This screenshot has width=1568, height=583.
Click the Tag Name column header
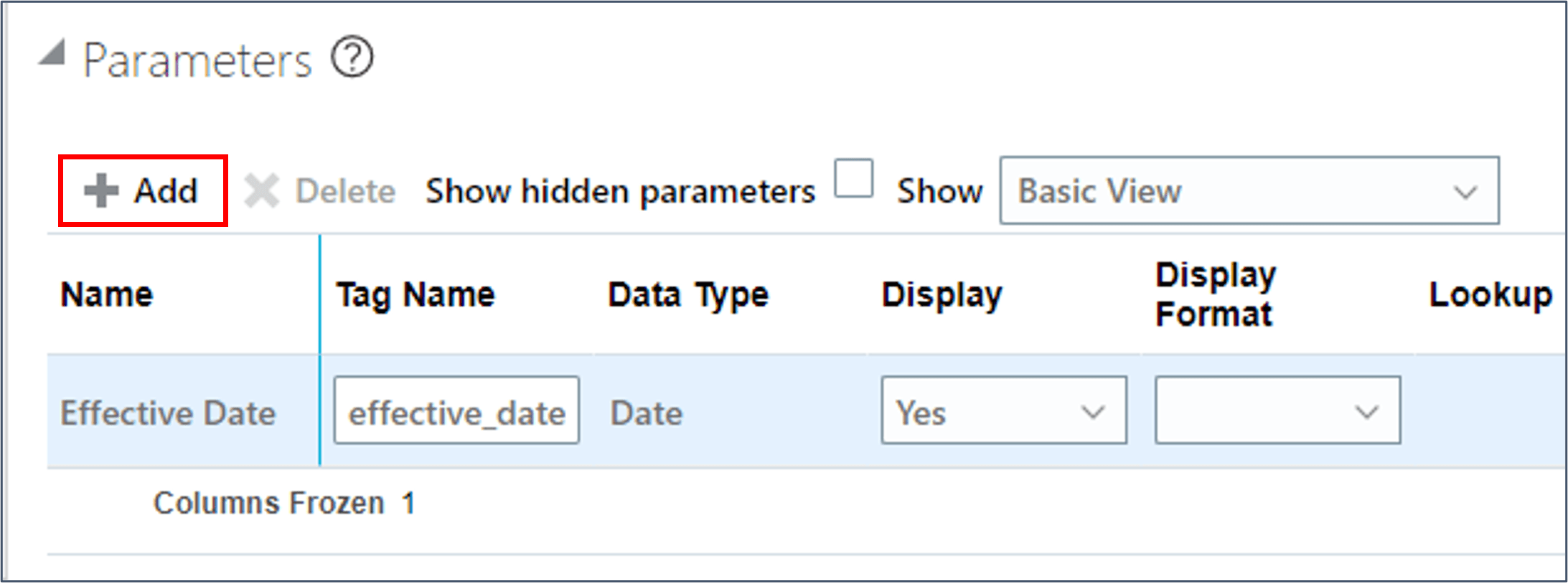(x=416, y=293)
